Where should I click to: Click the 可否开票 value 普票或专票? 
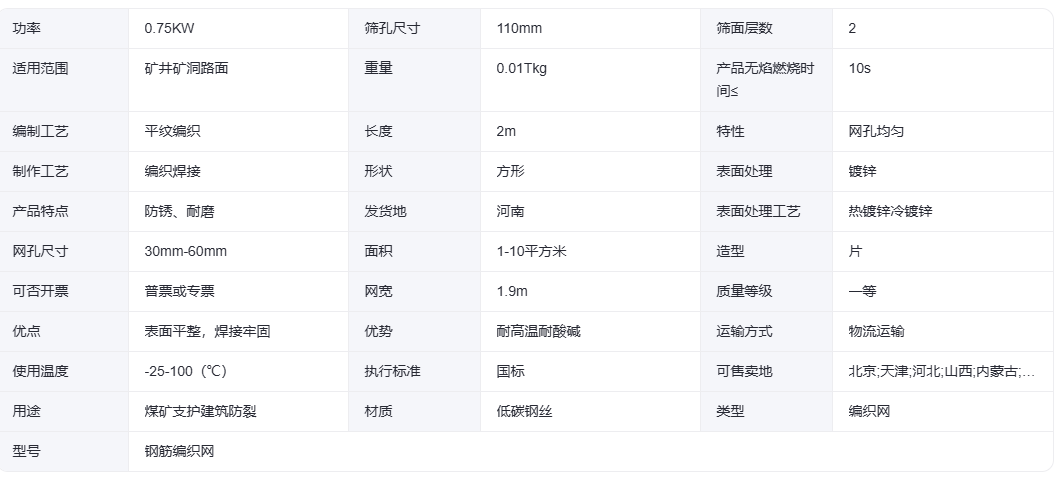pos(180,292)
